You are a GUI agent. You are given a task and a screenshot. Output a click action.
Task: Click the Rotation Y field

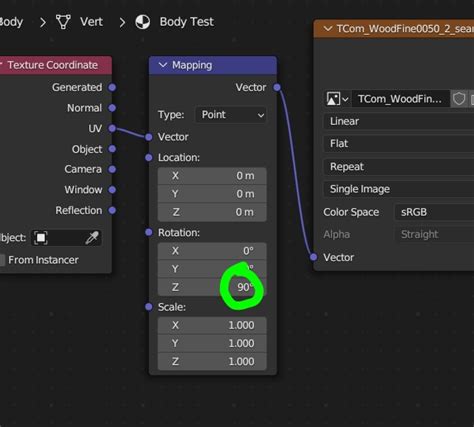tap(212, 269)
